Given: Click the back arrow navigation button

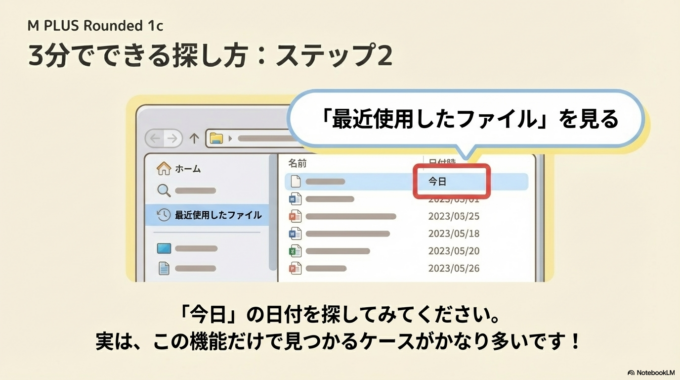Looking at the screenshot, I should (155, 138).
